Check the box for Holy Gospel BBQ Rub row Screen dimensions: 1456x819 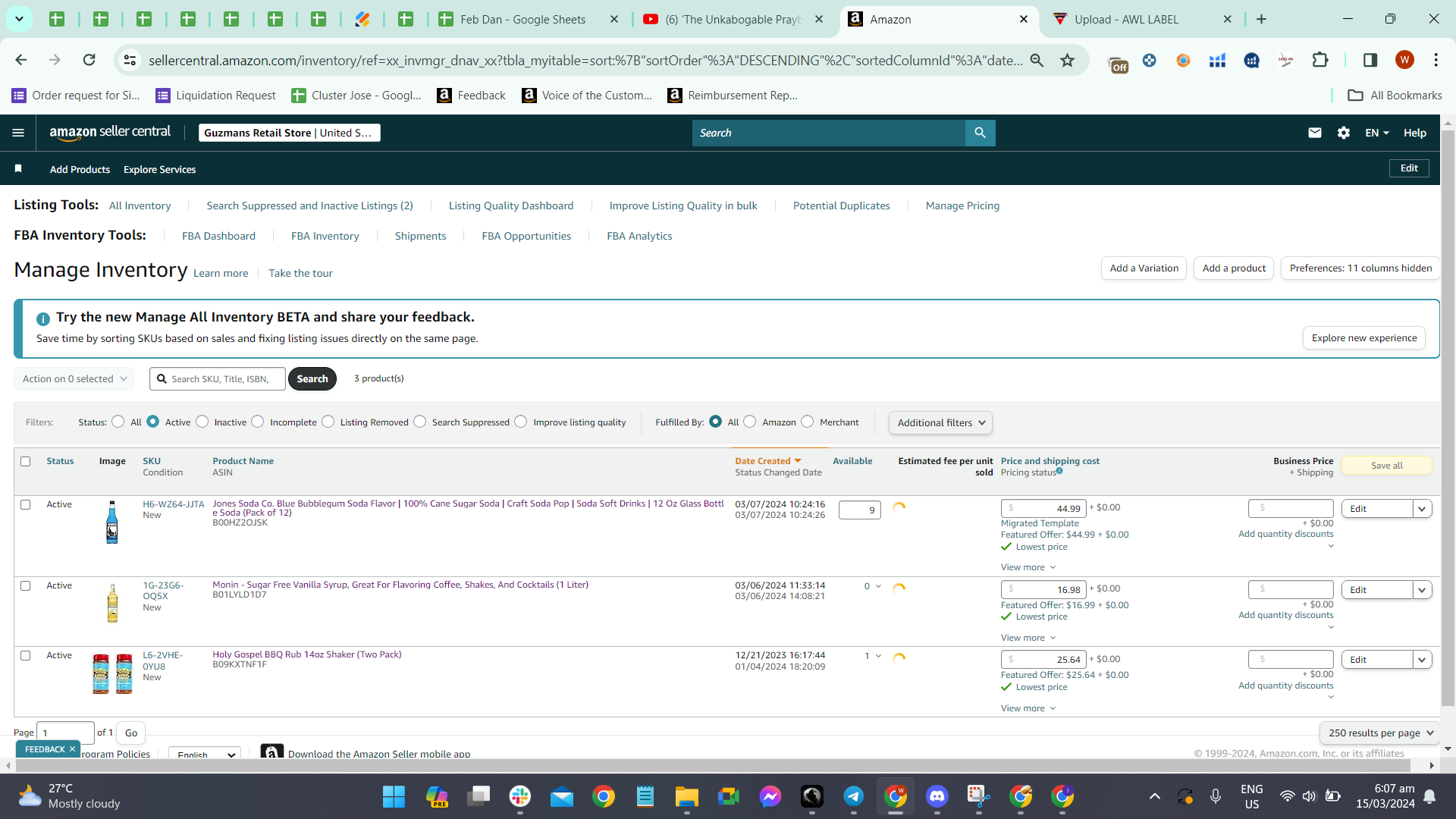26,655
